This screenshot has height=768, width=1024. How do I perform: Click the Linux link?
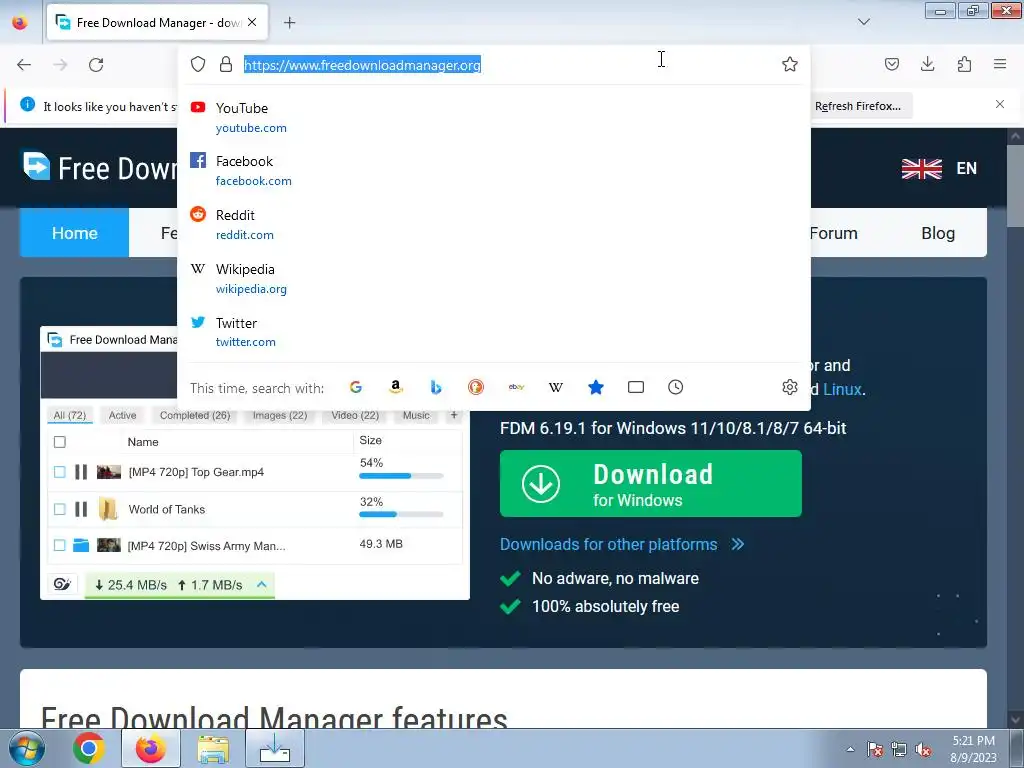click(842, 389)
